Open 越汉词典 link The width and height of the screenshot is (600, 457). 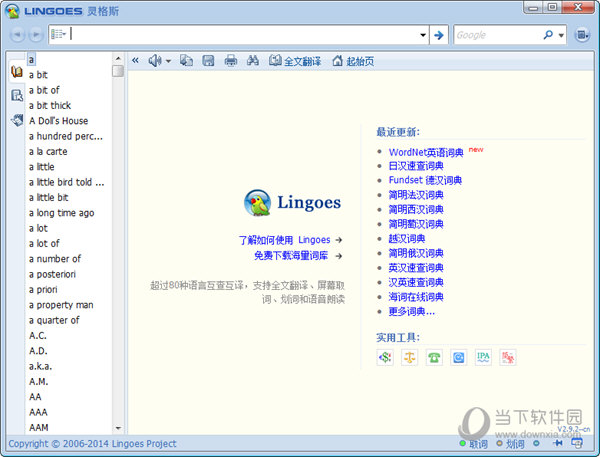(407, 238)
